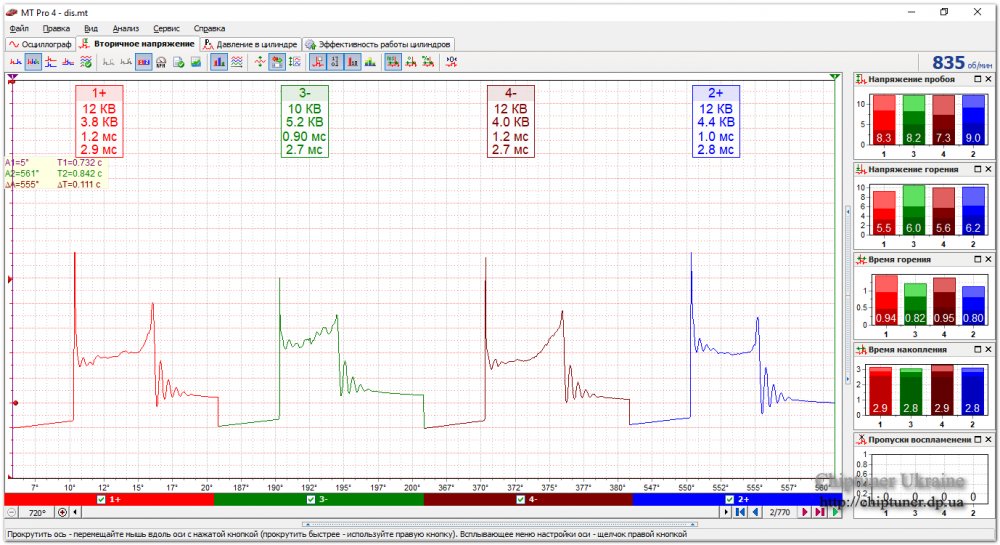Click the horizontal scroll slider below the axis
This screenshot has height=545, width=1000.
pyautogui.click(x=499, y=524)
